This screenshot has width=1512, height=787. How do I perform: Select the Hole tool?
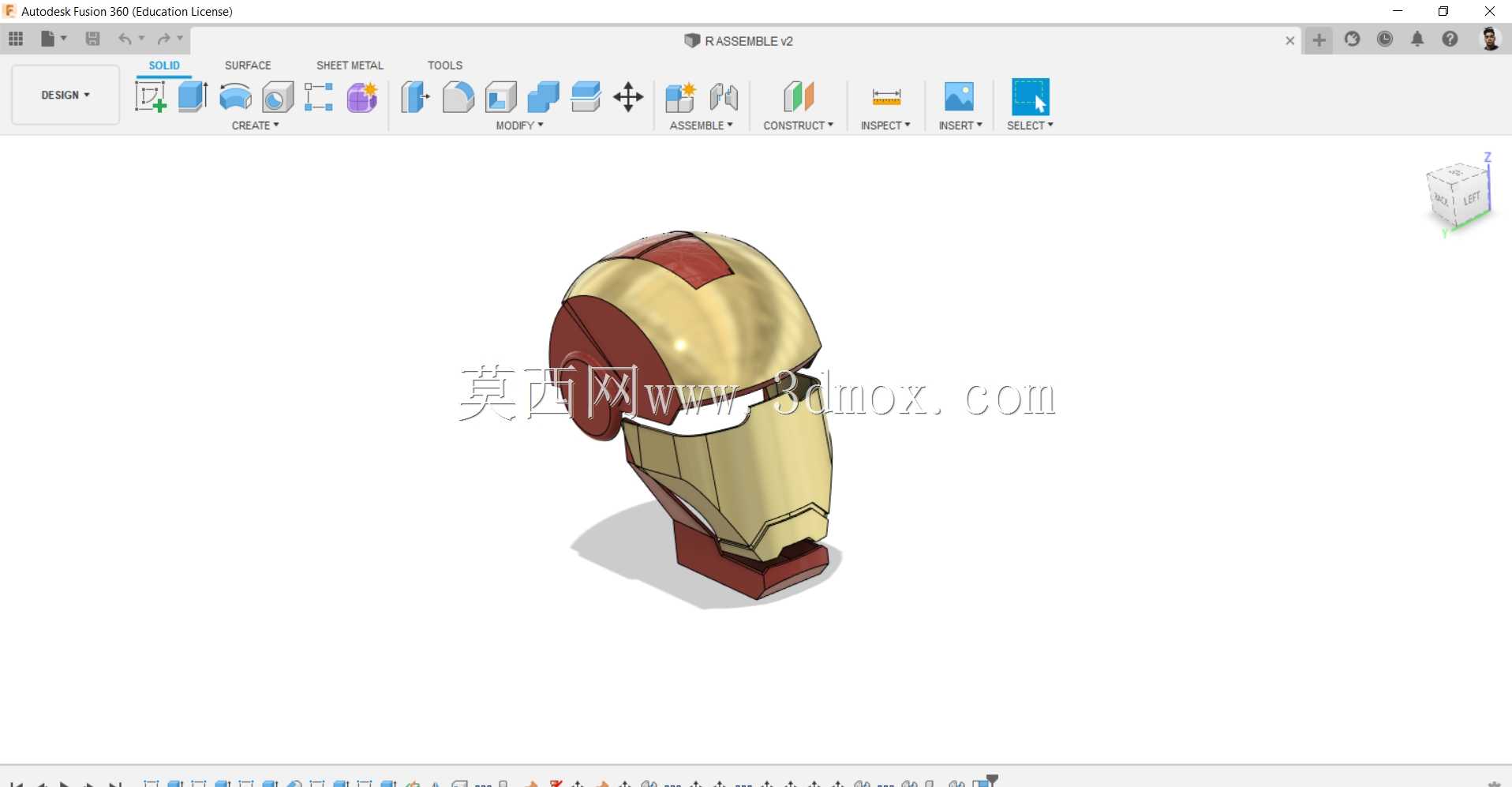tap(278, 97)
